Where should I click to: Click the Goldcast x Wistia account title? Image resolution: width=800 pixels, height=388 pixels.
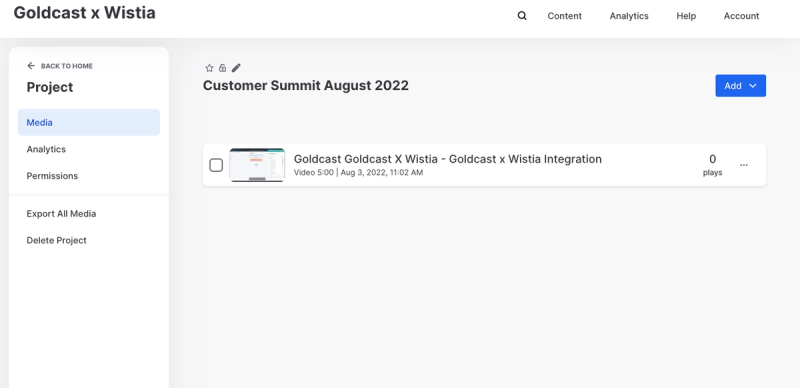[x=84, y=12]
